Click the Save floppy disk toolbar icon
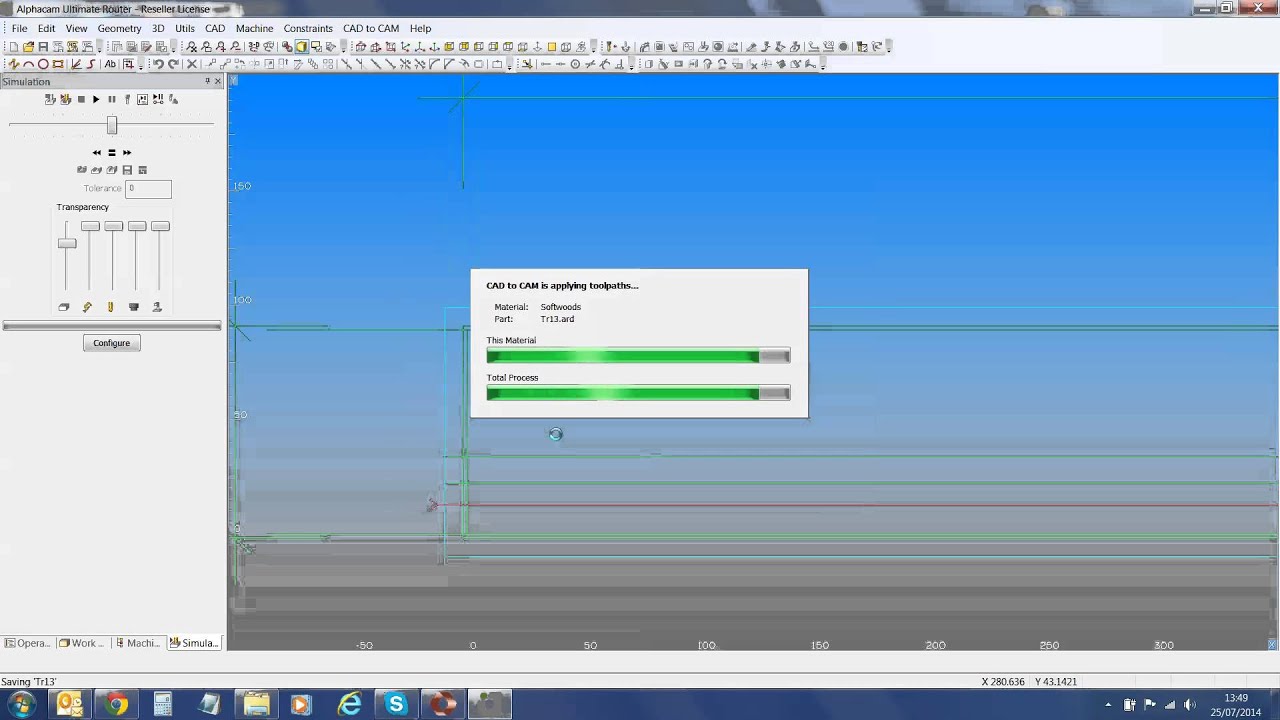The image size is (1280, 720). click(43, 47)
